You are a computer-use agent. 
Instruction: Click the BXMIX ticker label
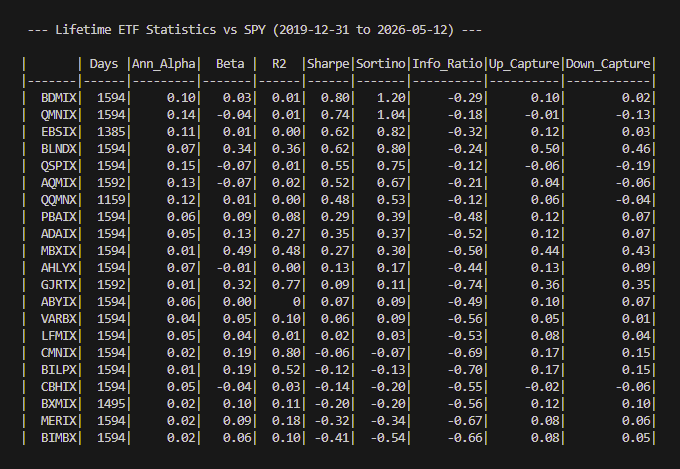click(59, 403)
